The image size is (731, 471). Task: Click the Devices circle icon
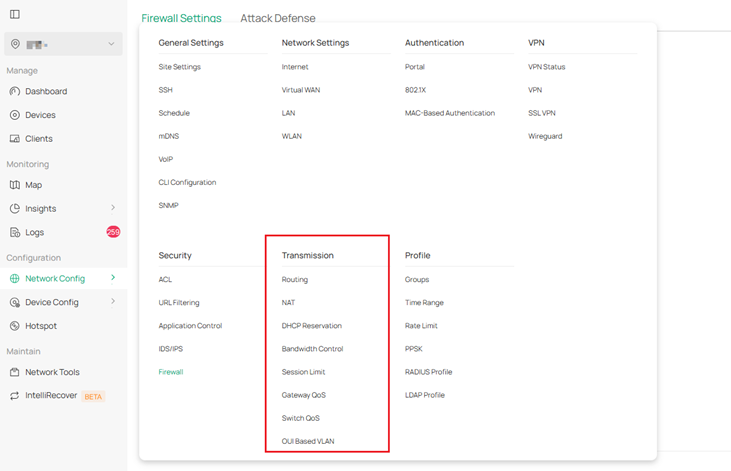15,115
